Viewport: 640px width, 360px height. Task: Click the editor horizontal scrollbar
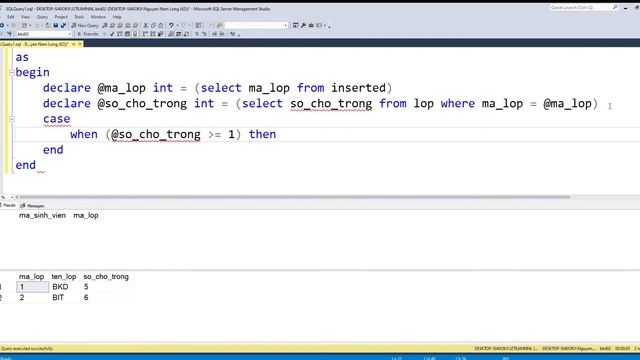tap(295, 197)
